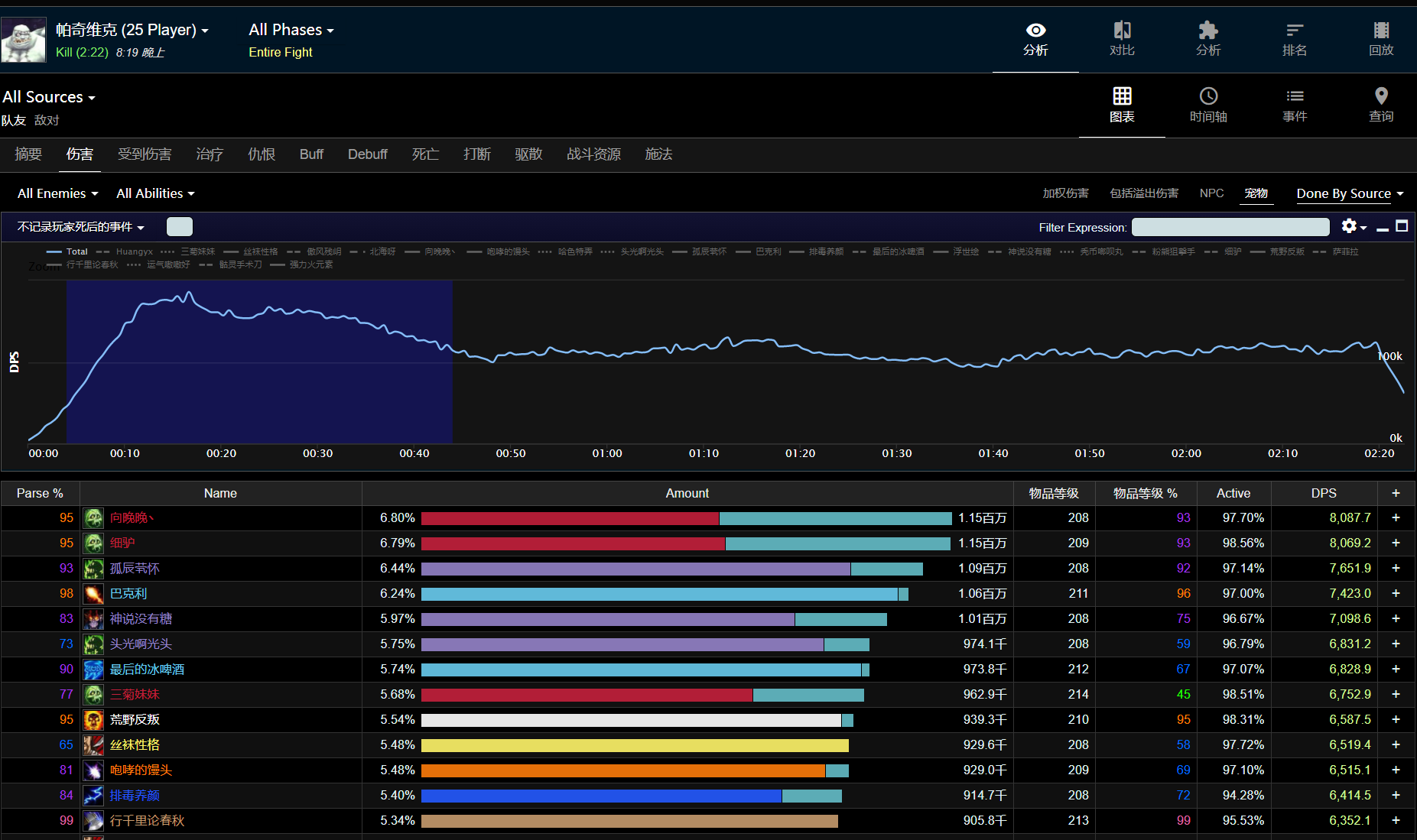Click class icon for 三菊妹妹

[93, 695]
